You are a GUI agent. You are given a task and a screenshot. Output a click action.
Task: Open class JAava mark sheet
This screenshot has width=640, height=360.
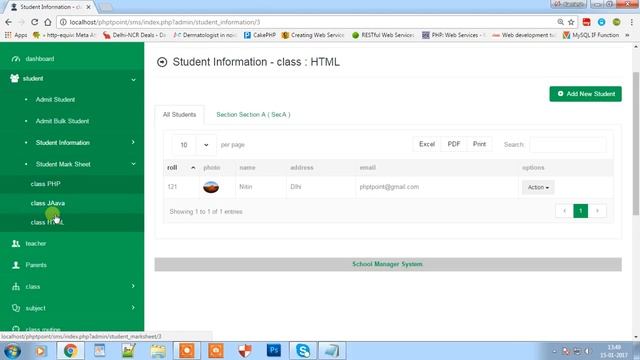(x=48, y=203)
